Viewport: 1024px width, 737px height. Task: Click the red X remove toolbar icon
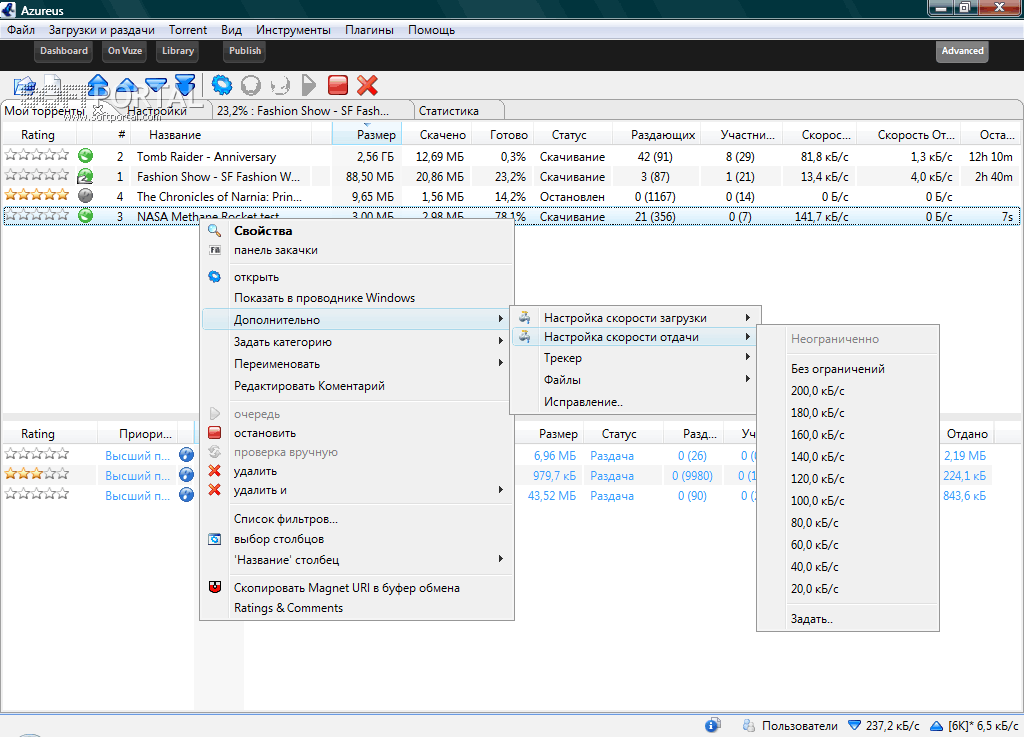point(367,85)
